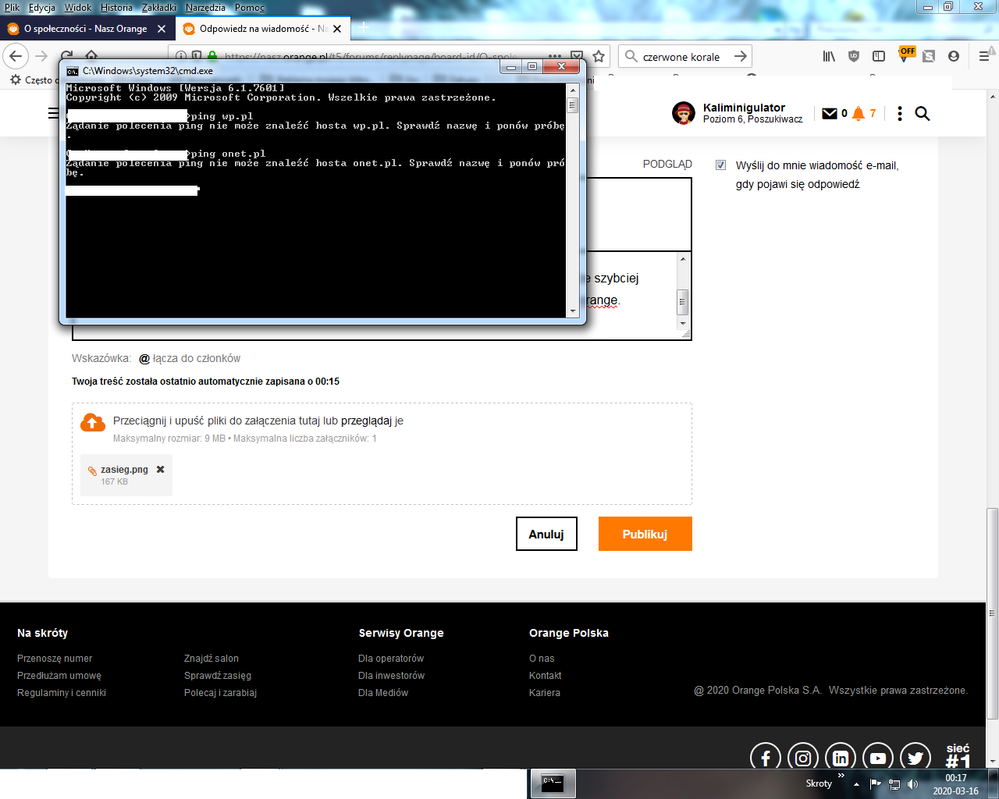The height and width of the screenshot is (799, 999).
Task: Close the 'O społeczności' tab
Action: [161, 29]
